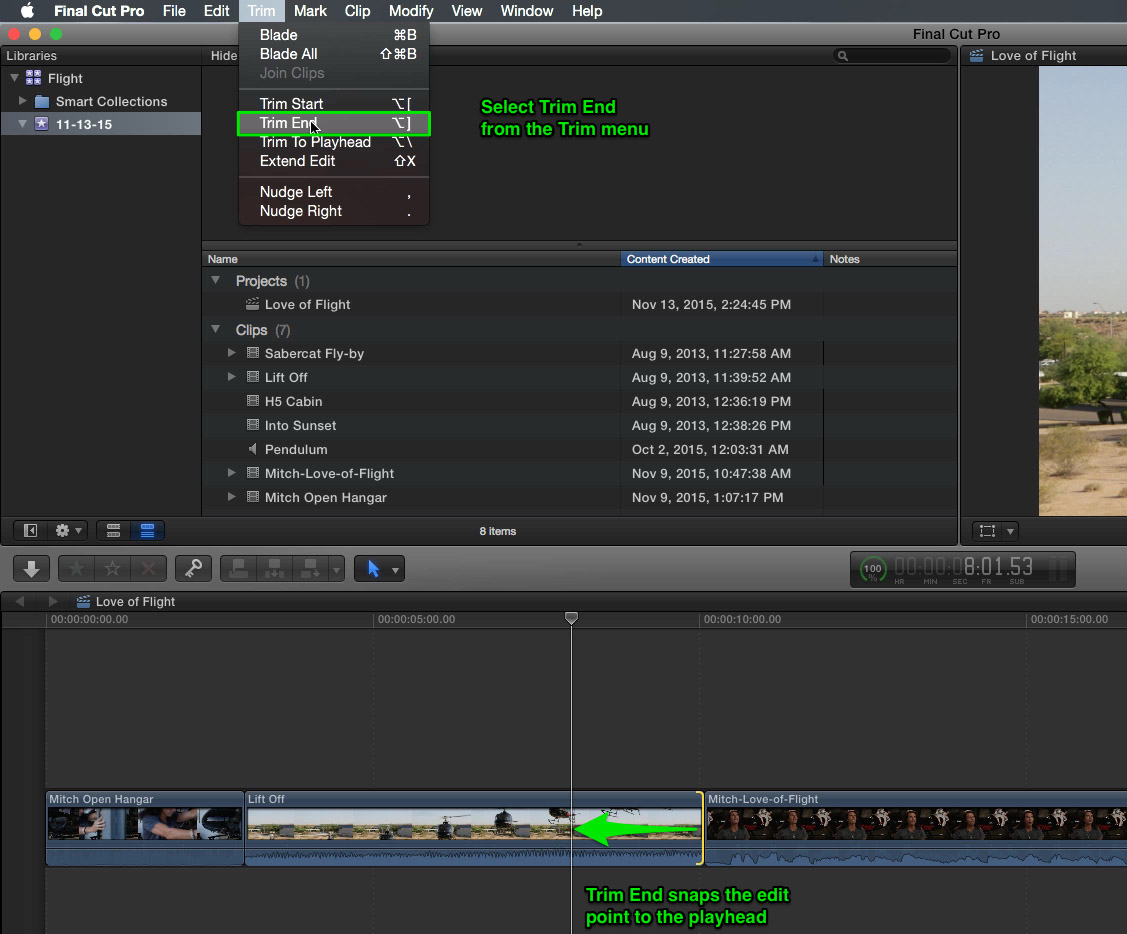Click the background render 100% indicator

coord(873,569)
